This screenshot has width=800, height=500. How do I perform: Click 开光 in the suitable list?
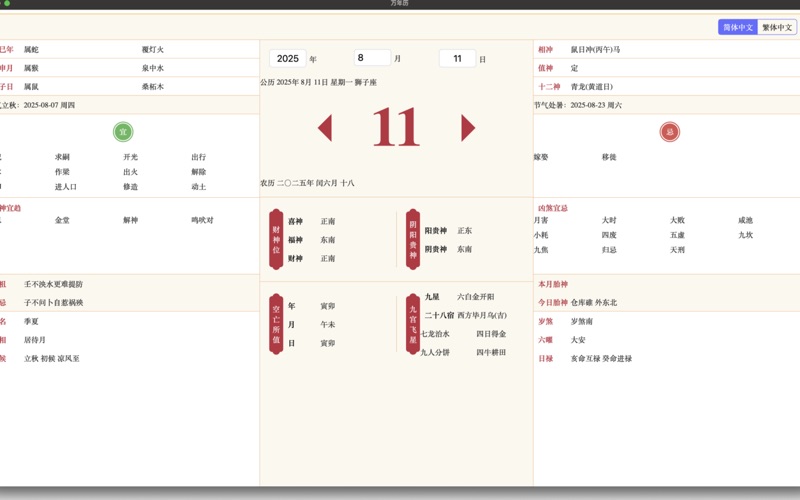131,157
